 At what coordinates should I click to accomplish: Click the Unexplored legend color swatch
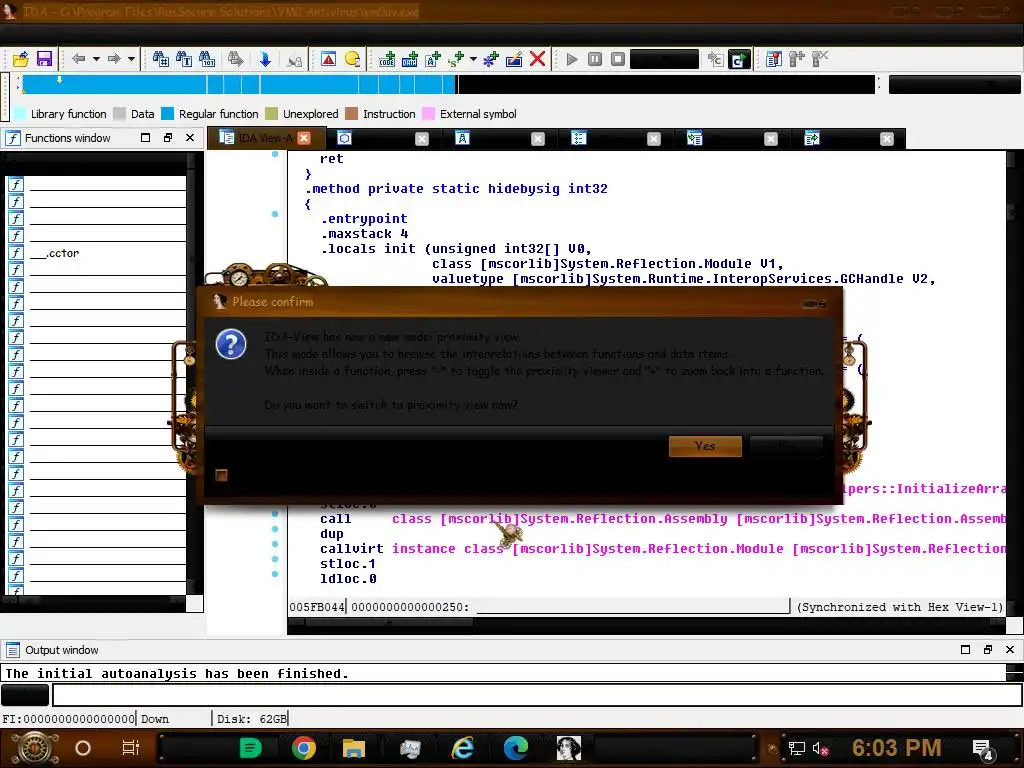[272, 114]
